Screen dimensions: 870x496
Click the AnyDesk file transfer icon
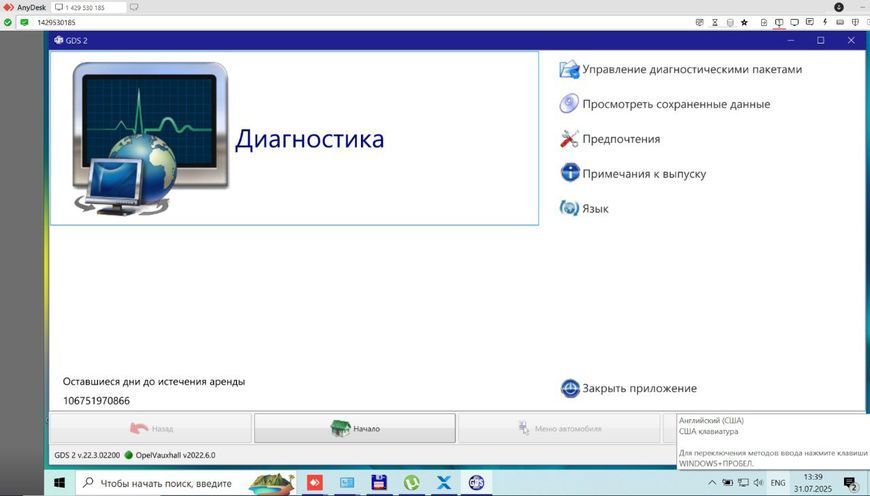764,22
